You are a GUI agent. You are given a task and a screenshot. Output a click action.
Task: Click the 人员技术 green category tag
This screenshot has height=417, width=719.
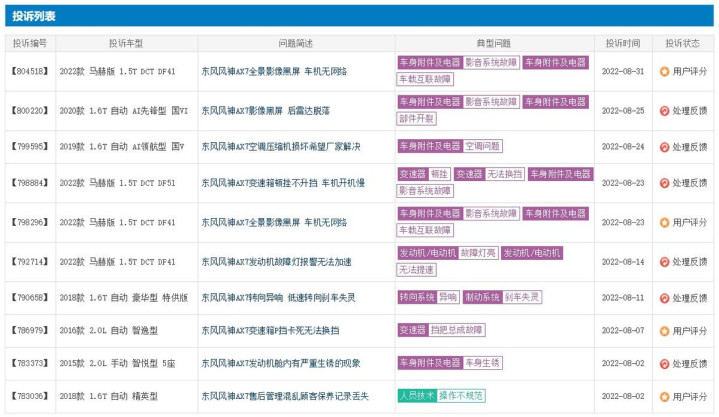[417, 396]
